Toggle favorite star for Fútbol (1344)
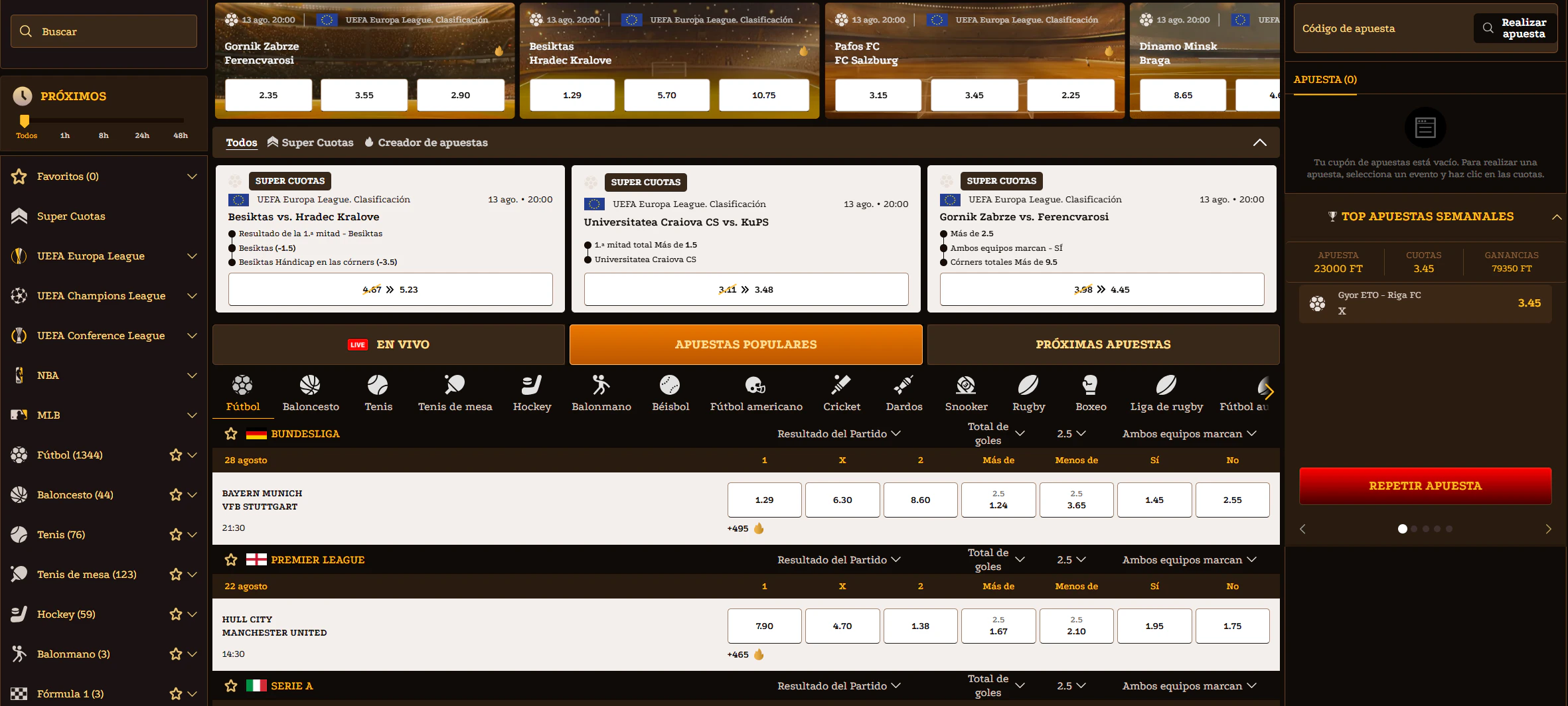 tap(175, 455)
